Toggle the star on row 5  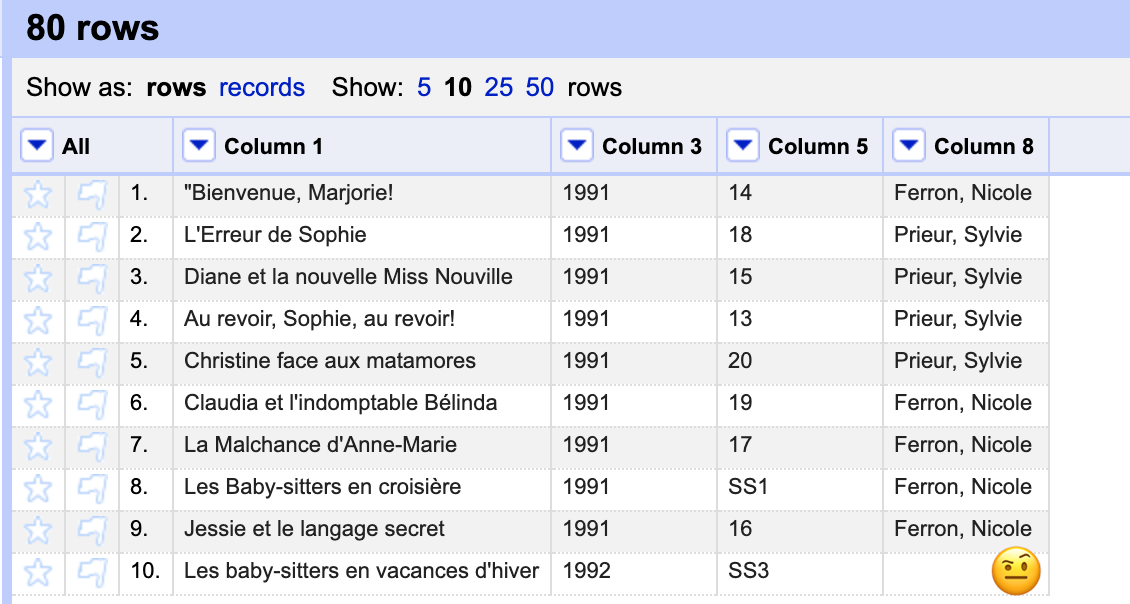pos(38,363)
